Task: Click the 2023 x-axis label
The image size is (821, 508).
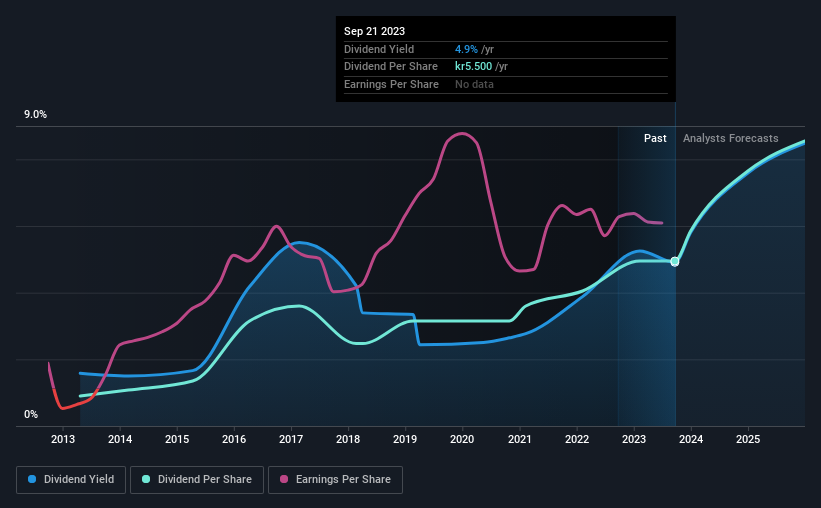Action: coord(634,439)
